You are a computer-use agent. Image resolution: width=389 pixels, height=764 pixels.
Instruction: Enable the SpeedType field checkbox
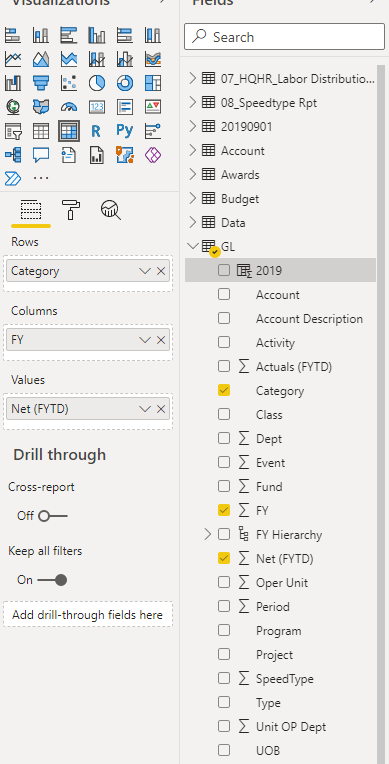224,678
